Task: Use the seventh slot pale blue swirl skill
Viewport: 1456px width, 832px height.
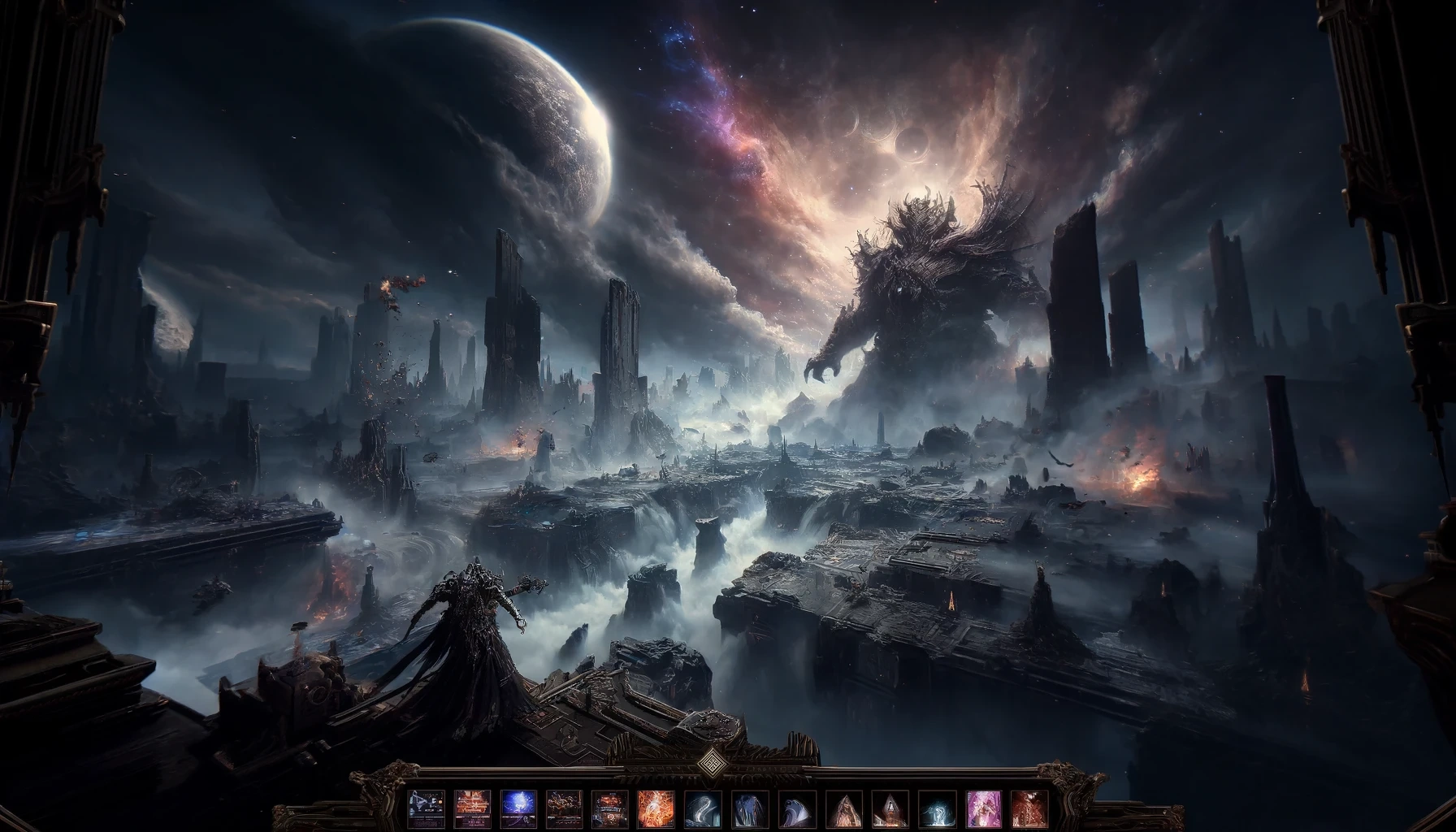Action: point(700,808)
